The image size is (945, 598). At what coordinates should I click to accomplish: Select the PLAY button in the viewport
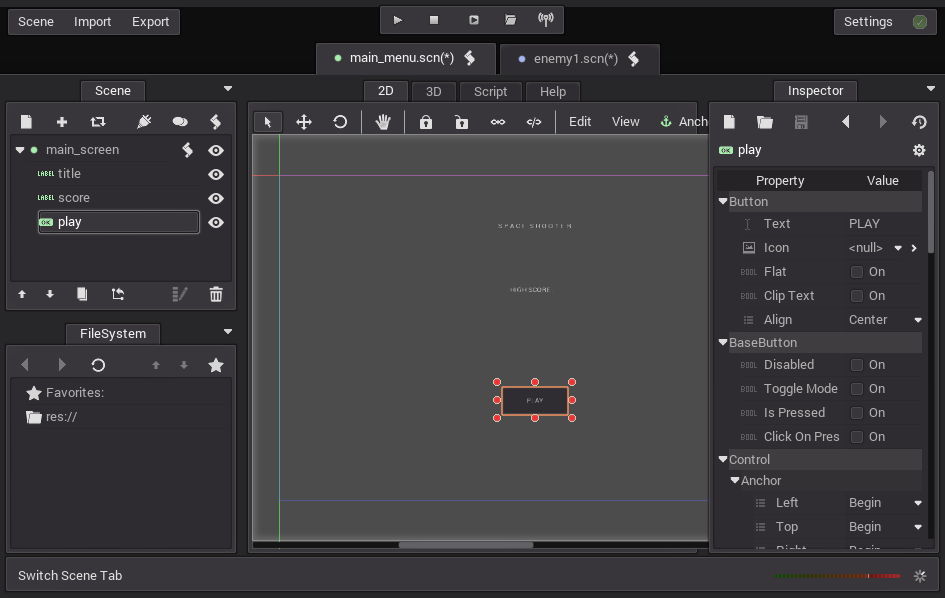click(535, 401)
